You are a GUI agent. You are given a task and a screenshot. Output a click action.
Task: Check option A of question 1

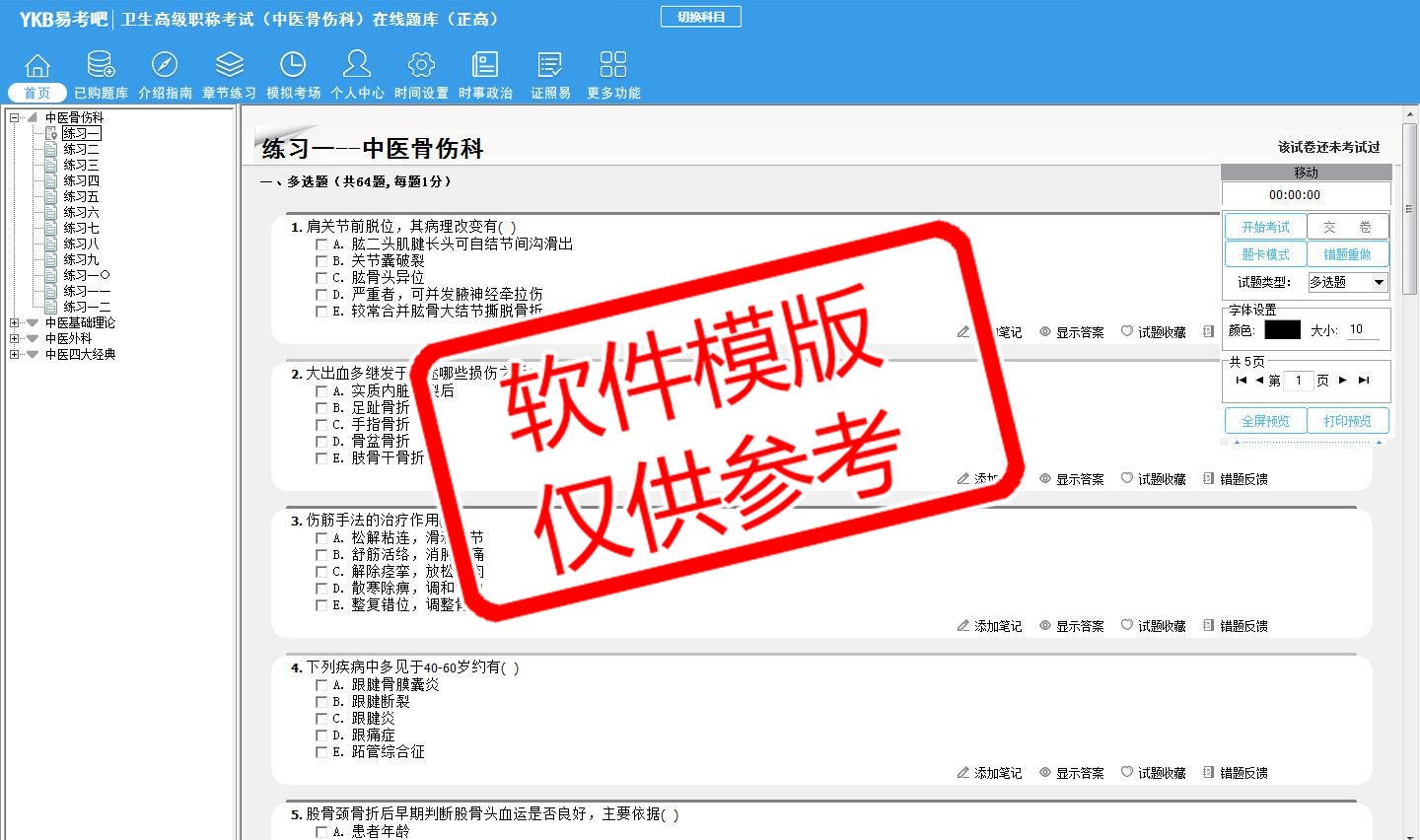(x=321, y=245)
